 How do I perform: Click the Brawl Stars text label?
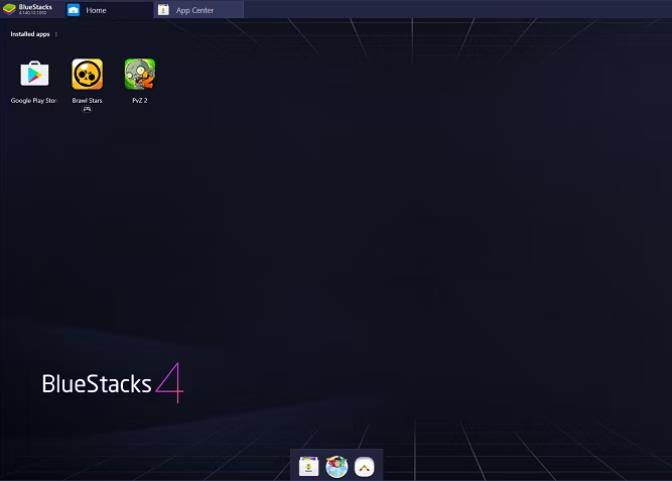click(87, 100)
